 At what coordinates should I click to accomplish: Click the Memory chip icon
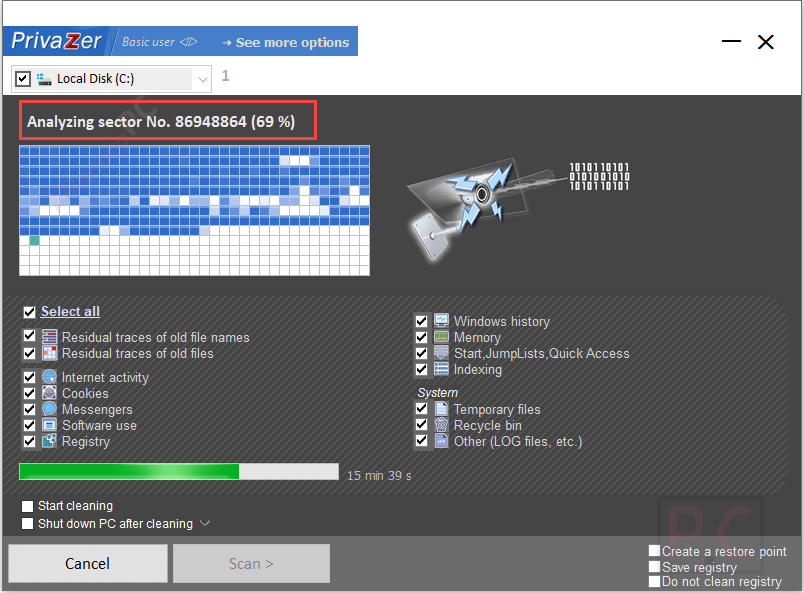click(441, 337)
